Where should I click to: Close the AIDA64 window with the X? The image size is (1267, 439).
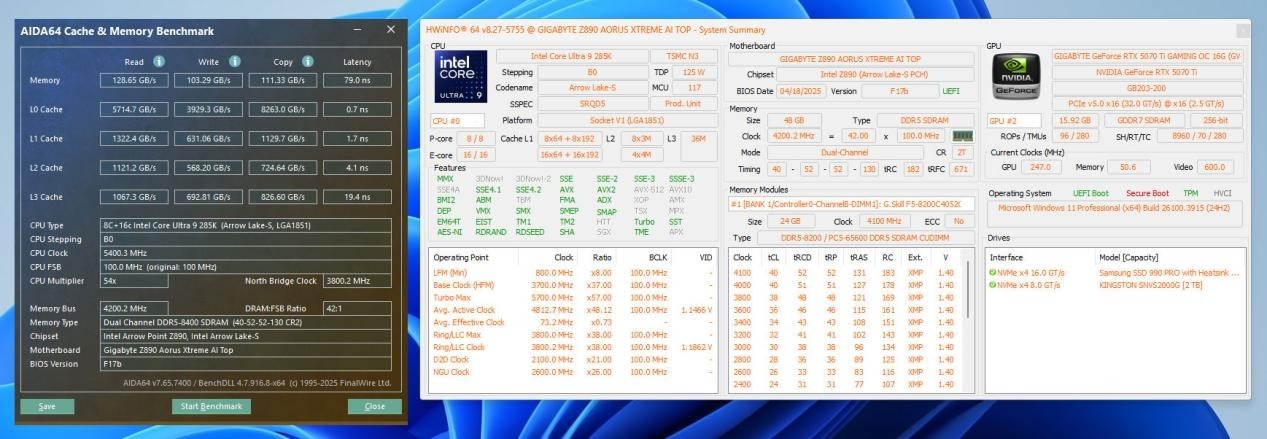click(x=390, y=30)
